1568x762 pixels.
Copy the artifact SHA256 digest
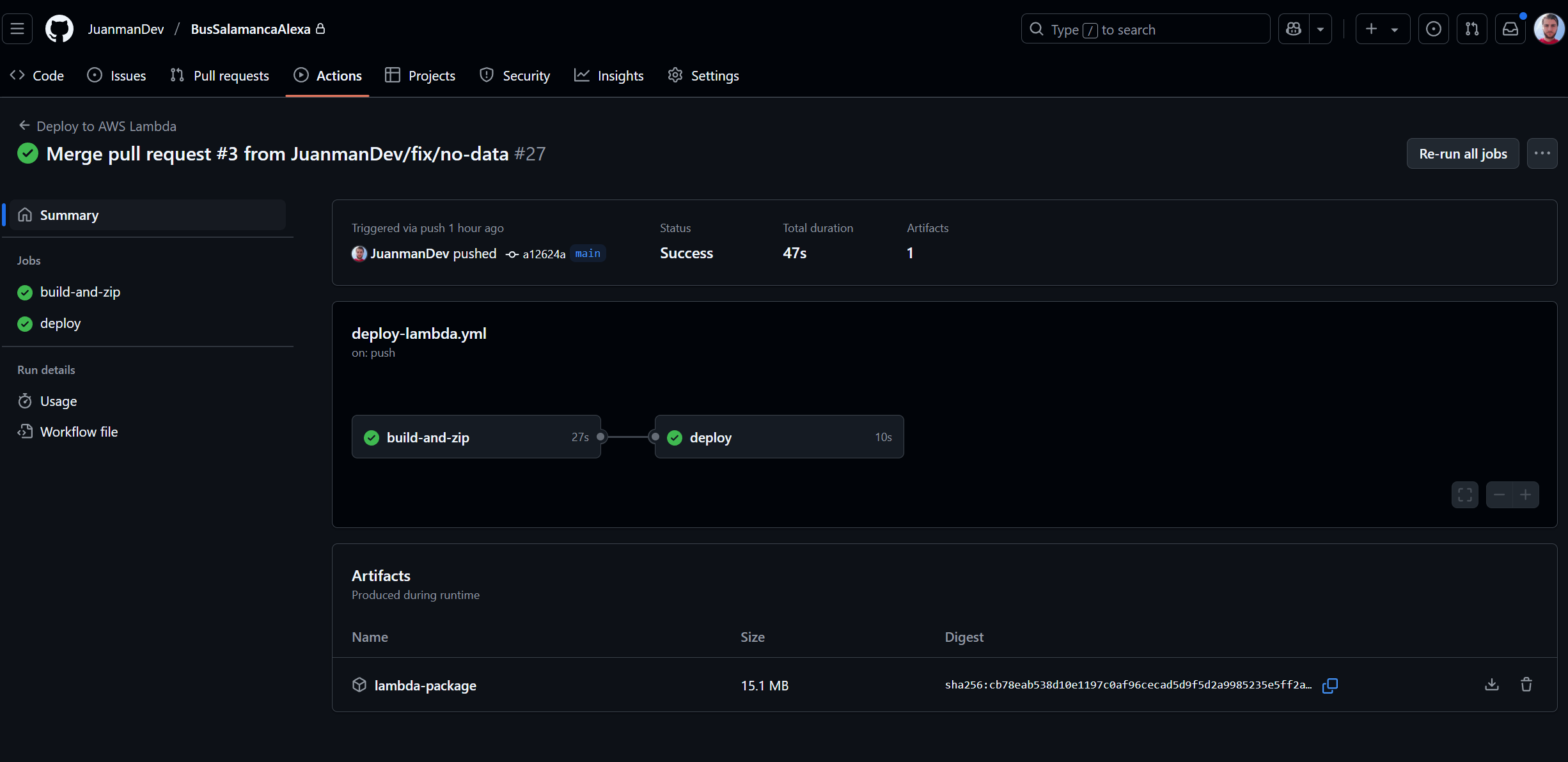tap(1330, 685)
